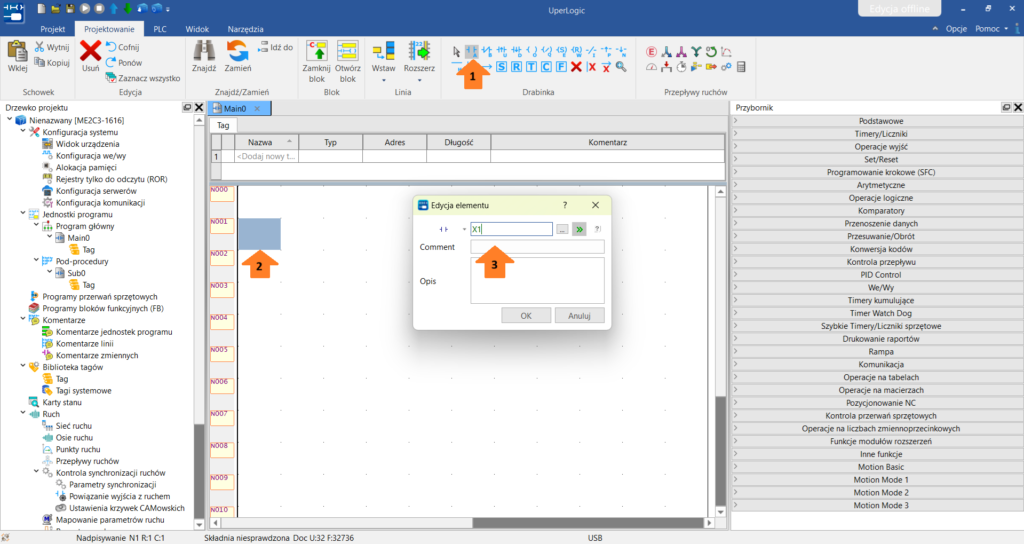This screenshot has width=1024, height=544.
Task: Click the magnifier zoom icon in Drabinka
Action: point(621,67)
